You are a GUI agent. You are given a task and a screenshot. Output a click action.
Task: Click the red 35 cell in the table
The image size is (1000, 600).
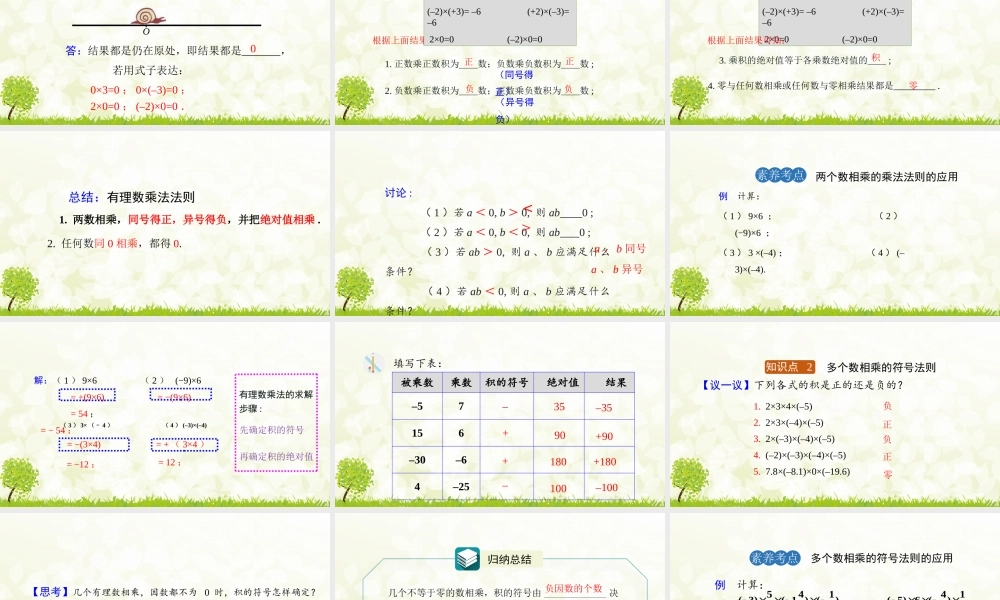[x=559, y=407]
